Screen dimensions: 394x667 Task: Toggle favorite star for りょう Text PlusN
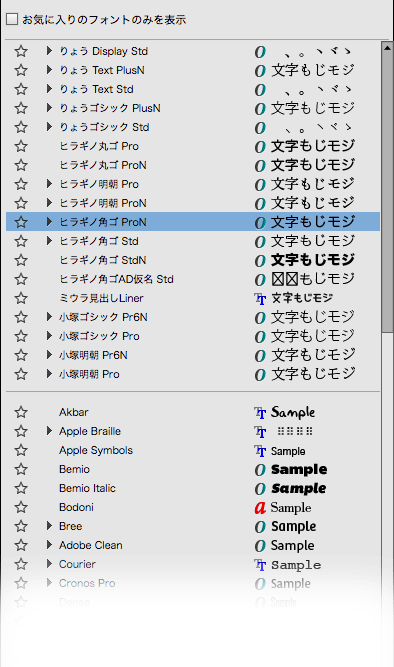tap(21, 70)
